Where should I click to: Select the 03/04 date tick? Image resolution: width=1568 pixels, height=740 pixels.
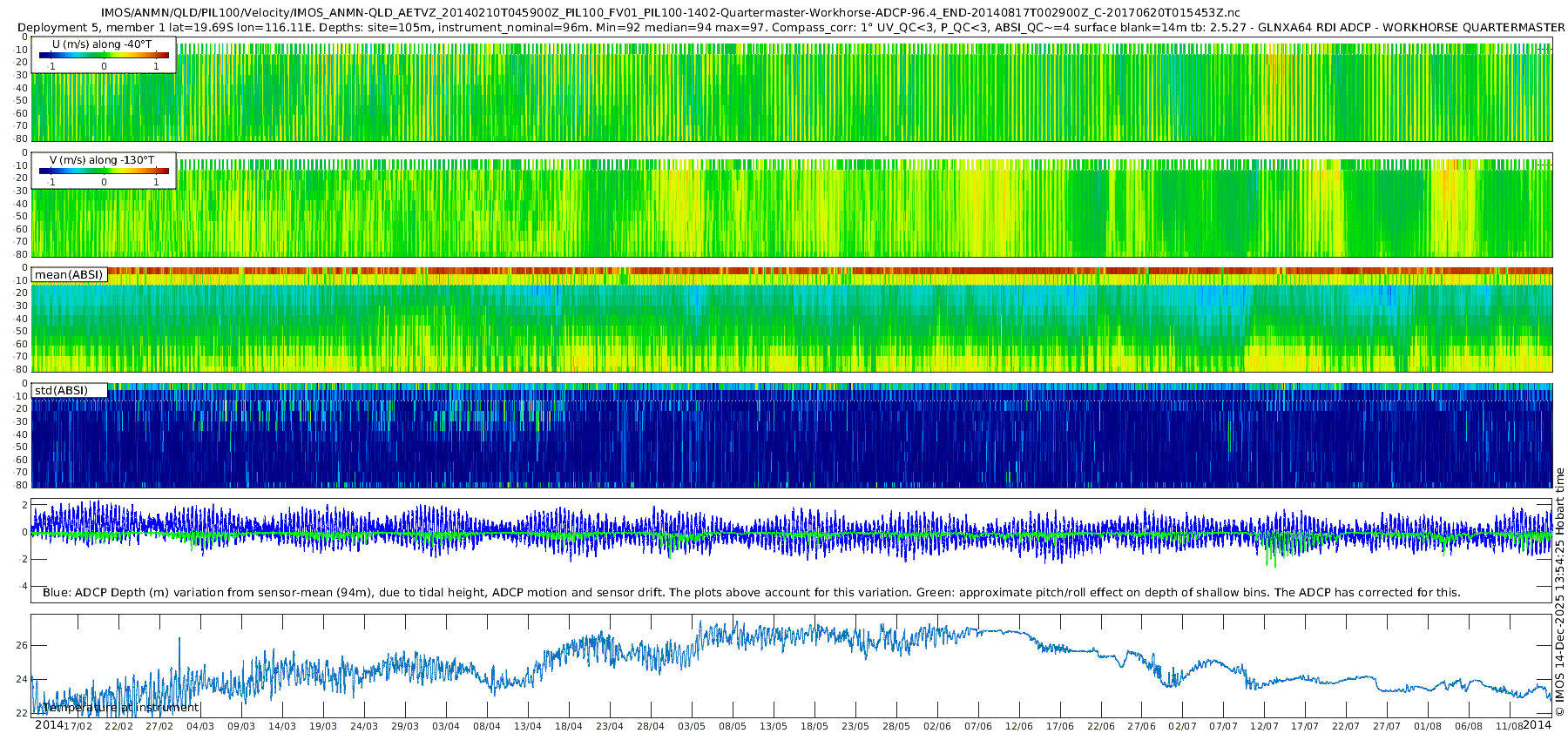coord(446,726)
